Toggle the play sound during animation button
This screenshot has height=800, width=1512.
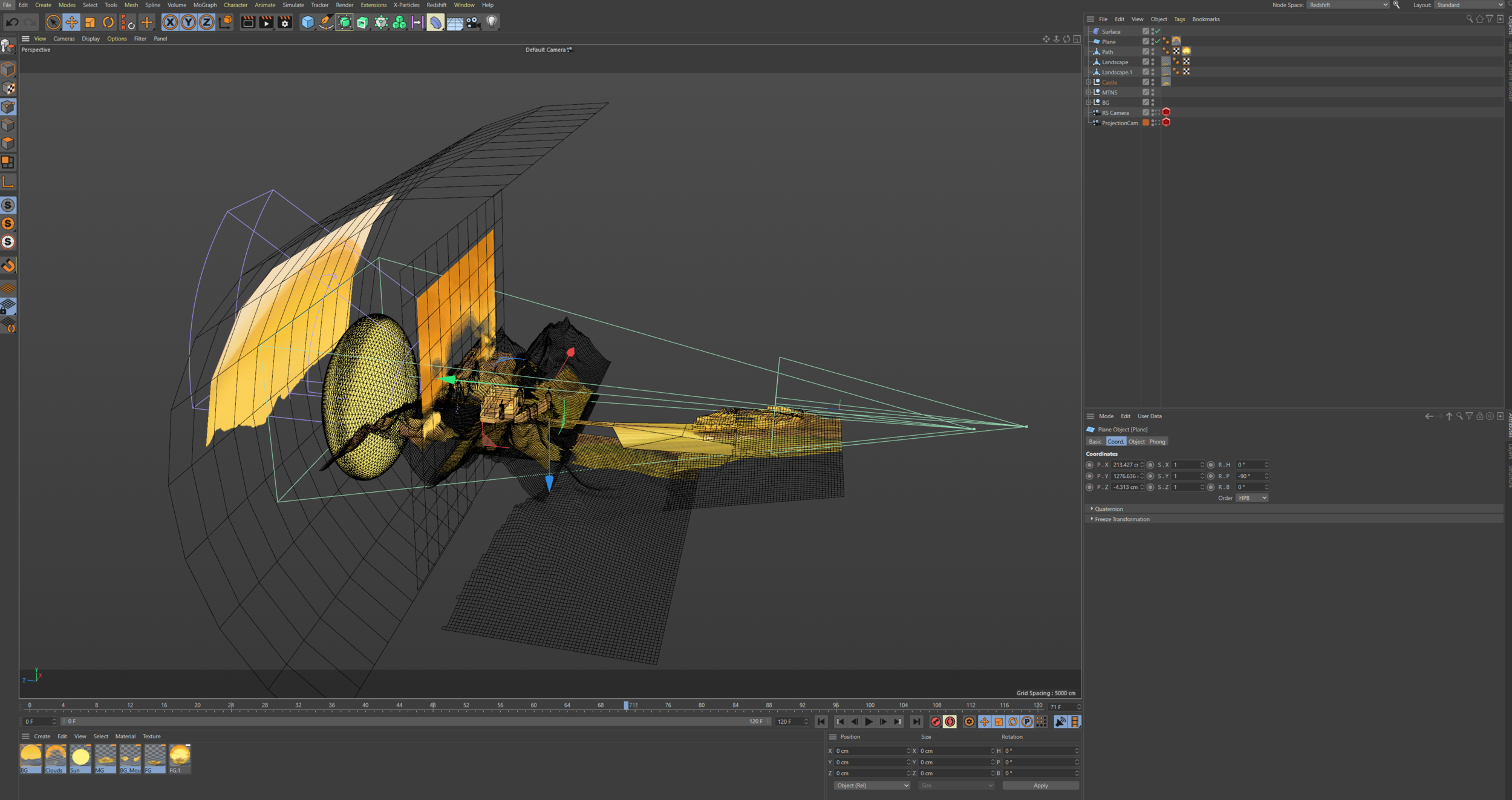point(1060,721)
